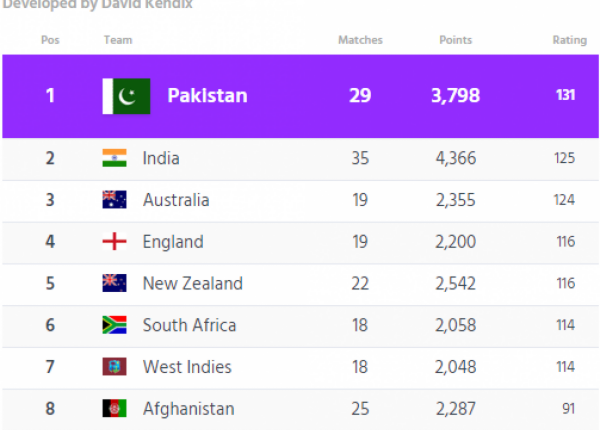Click the New Zealand flag icon
Screen dimensions: 600x430
[x=114, y=284]
